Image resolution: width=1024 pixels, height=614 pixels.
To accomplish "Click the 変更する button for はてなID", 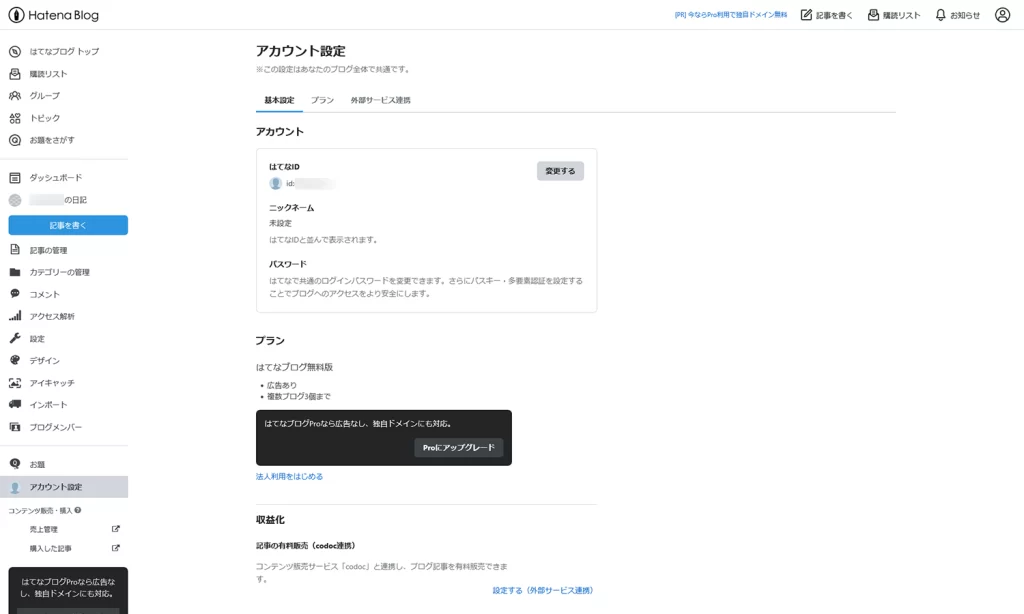I will [560, 171].
